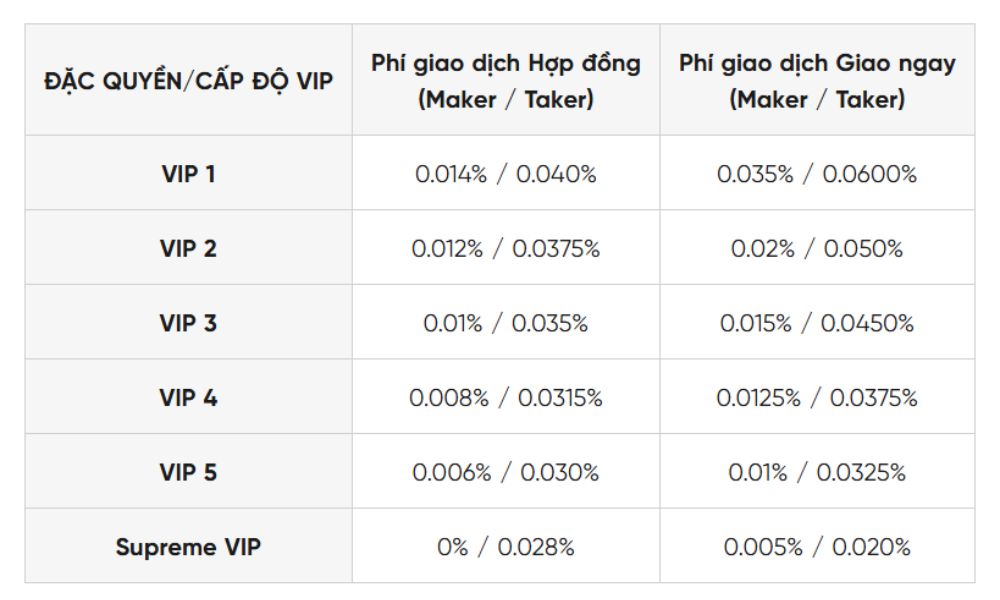This screenshot has height=600, width=1000.
Task: Select the "Phí giao dịch Giao ngay" header
Action: click(x=816, y=82)
